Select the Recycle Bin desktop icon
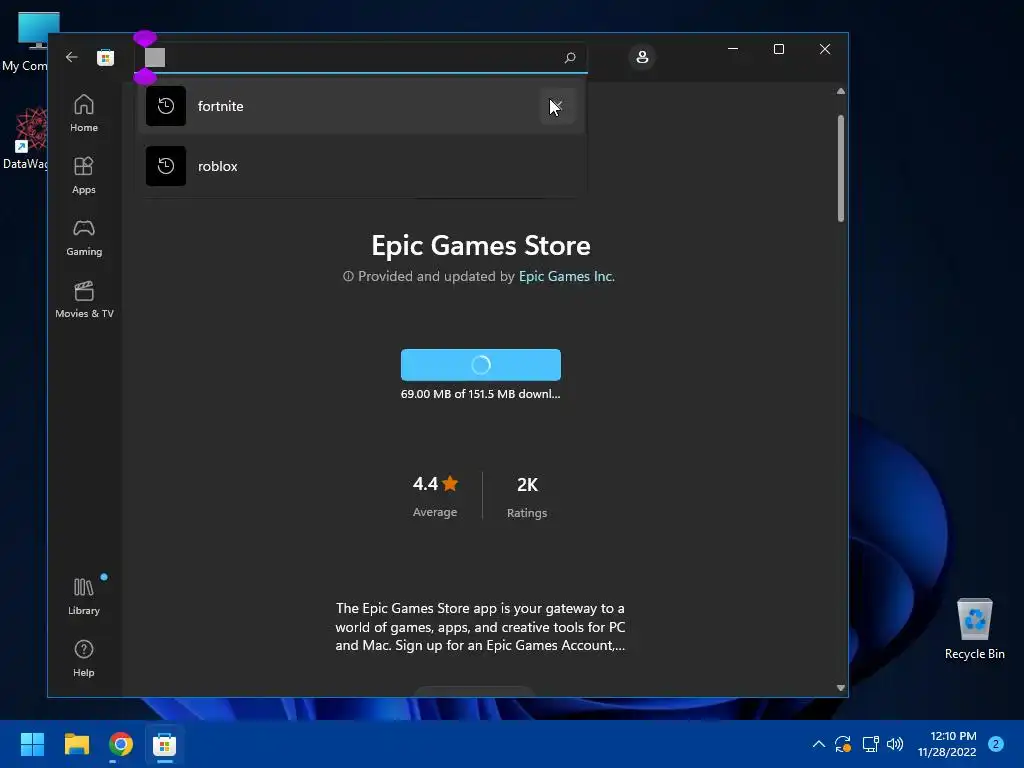Image resolution: width=1024 pixels, height=768 pixels. (x=974, y=630)
